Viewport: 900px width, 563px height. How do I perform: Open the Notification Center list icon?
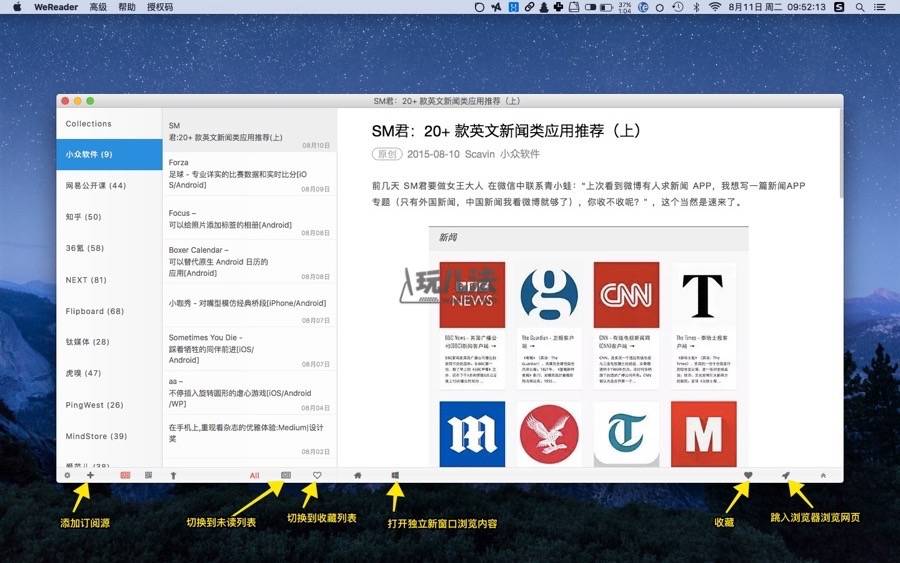tap(879, 7)
